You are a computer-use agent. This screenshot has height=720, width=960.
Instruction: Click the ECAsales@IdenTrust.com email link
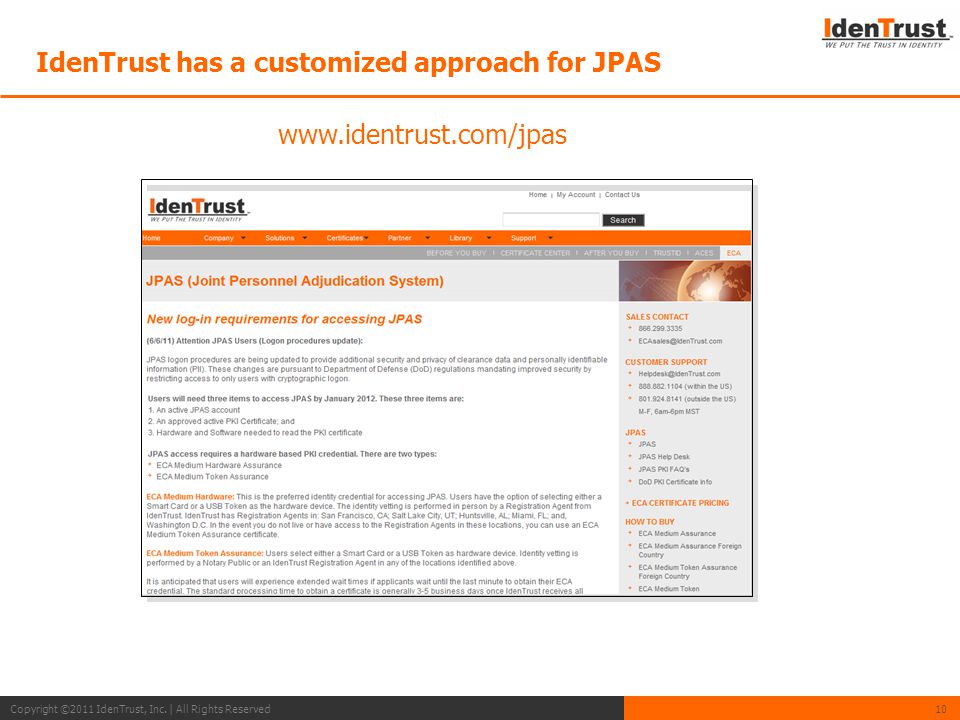click(x=680, y=341)
